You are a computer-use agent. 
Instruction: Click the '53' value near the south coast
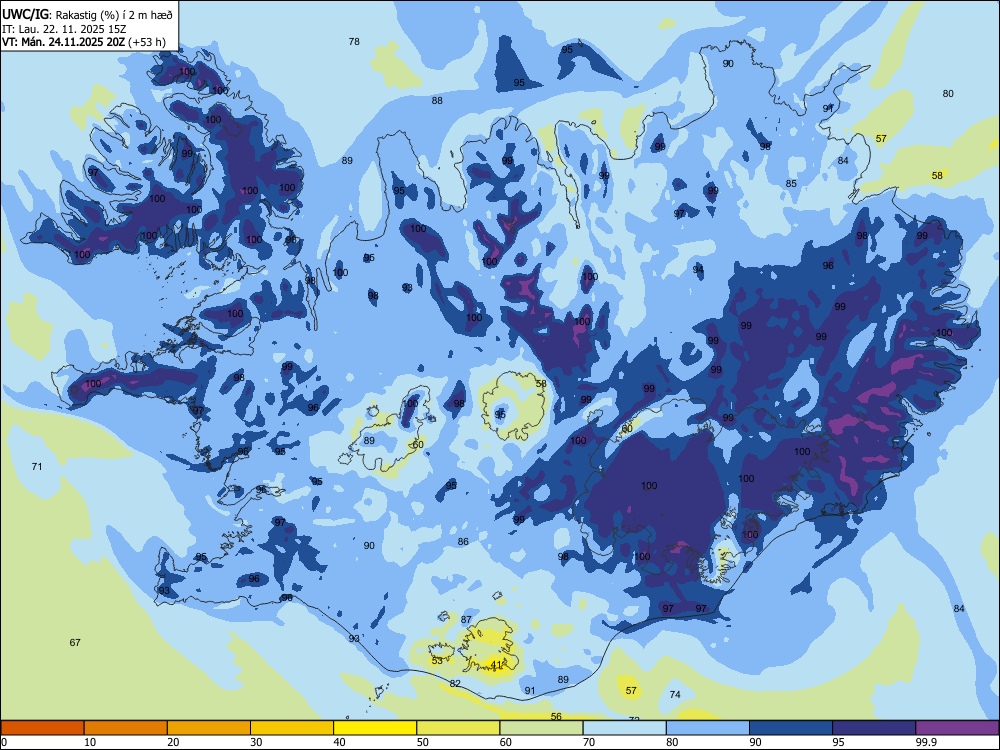coord(438,661)
